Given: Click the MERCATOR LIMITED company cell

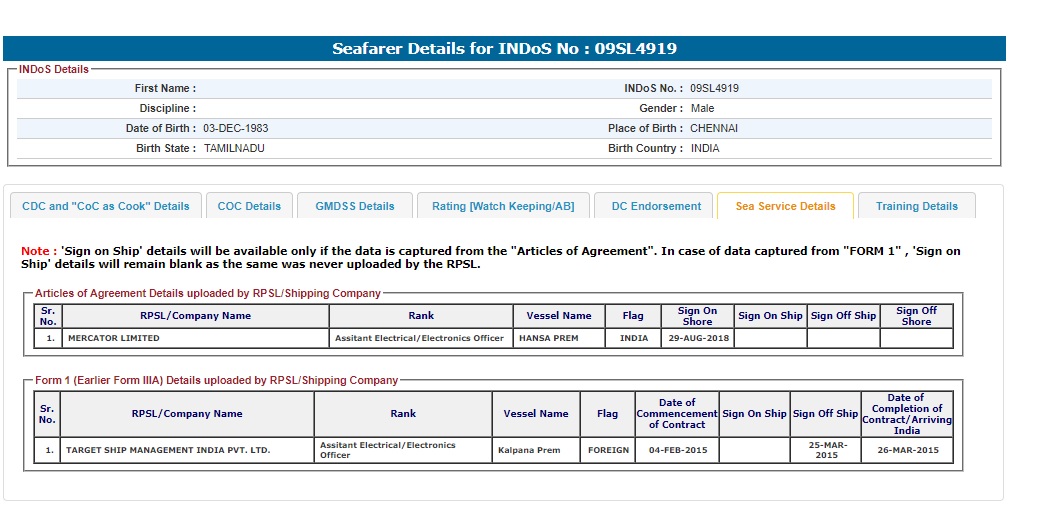Looking at the screenshot, I should 113,338.
